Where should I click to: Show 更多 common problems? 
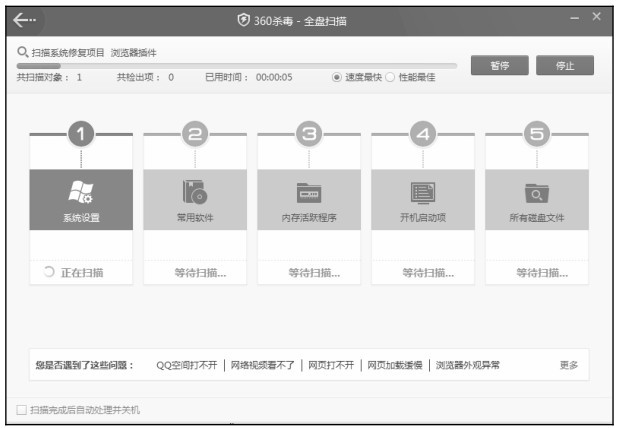click(x=569, y=365)
